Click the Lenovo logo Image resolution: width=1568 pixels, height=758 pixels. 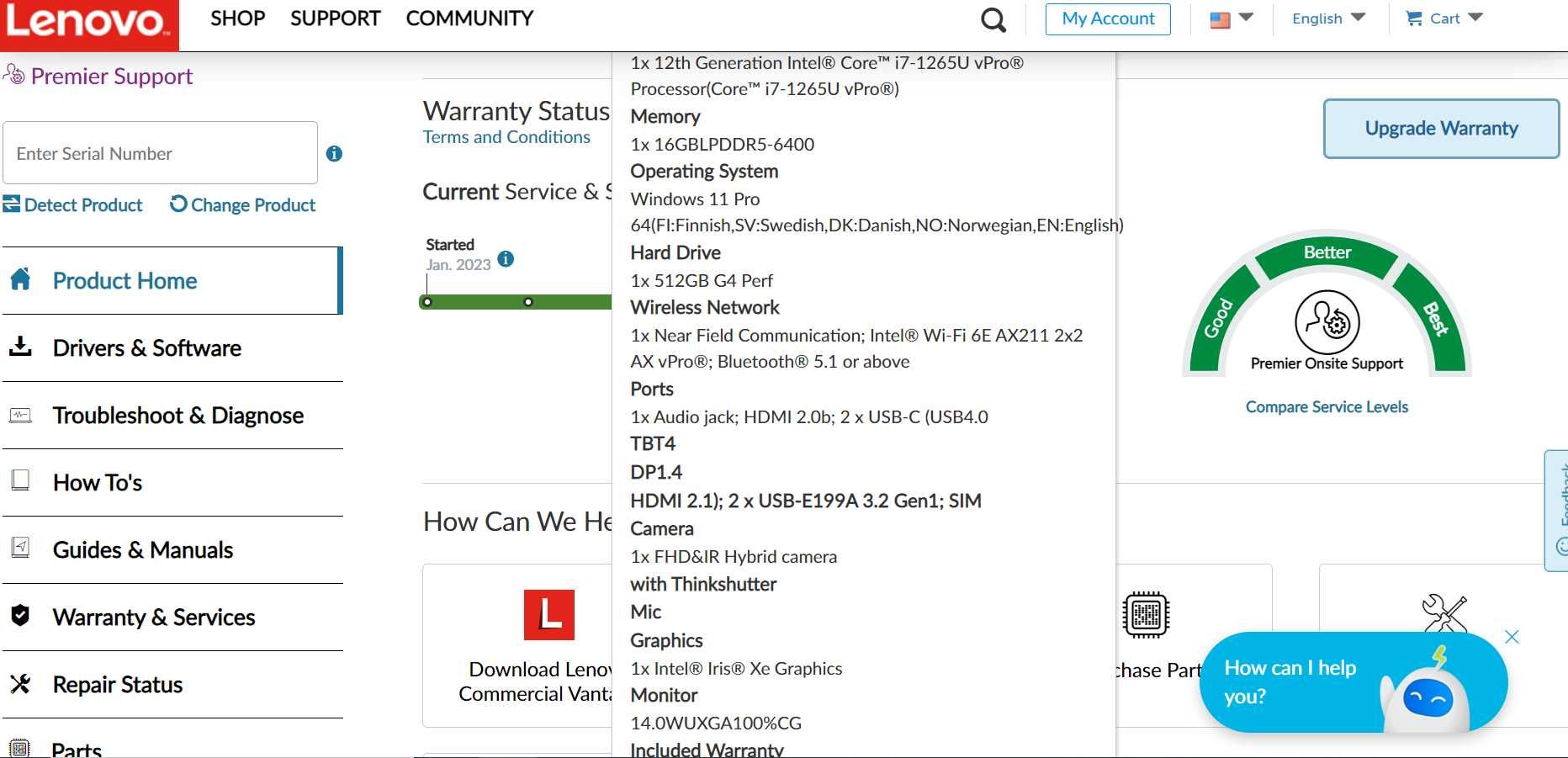(89, 24)
